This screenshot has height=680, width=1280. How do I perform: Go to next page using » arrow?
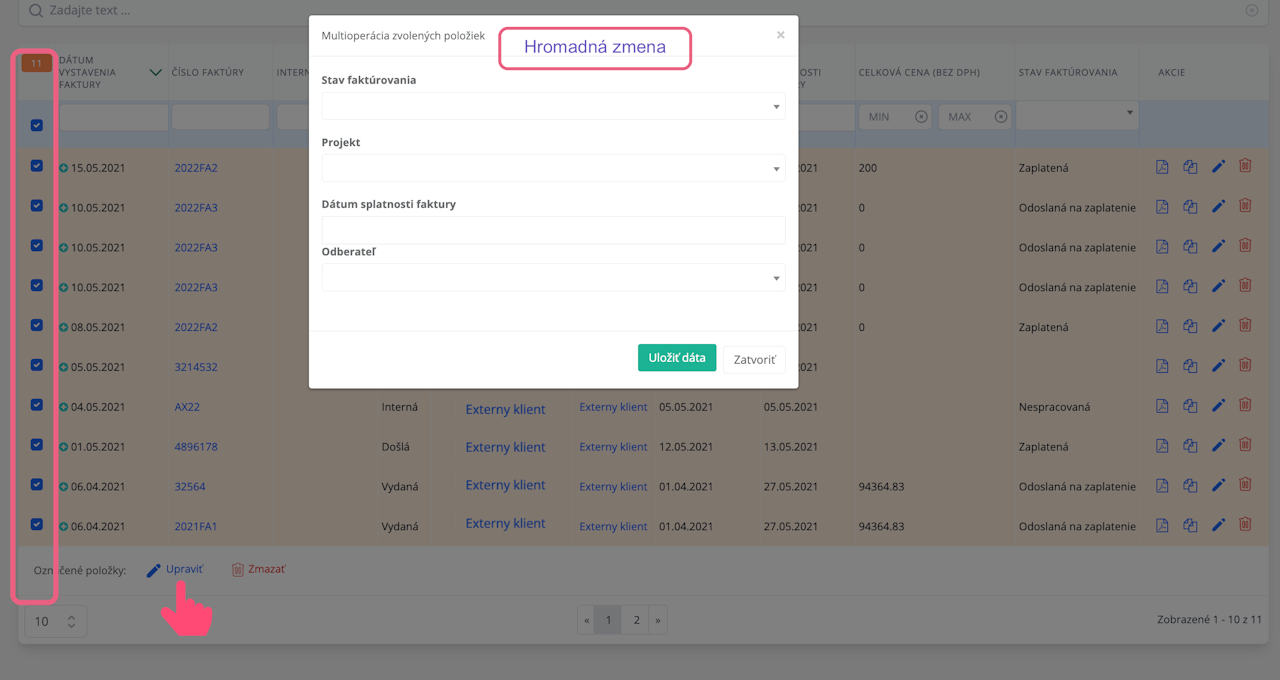coord(658,620)
